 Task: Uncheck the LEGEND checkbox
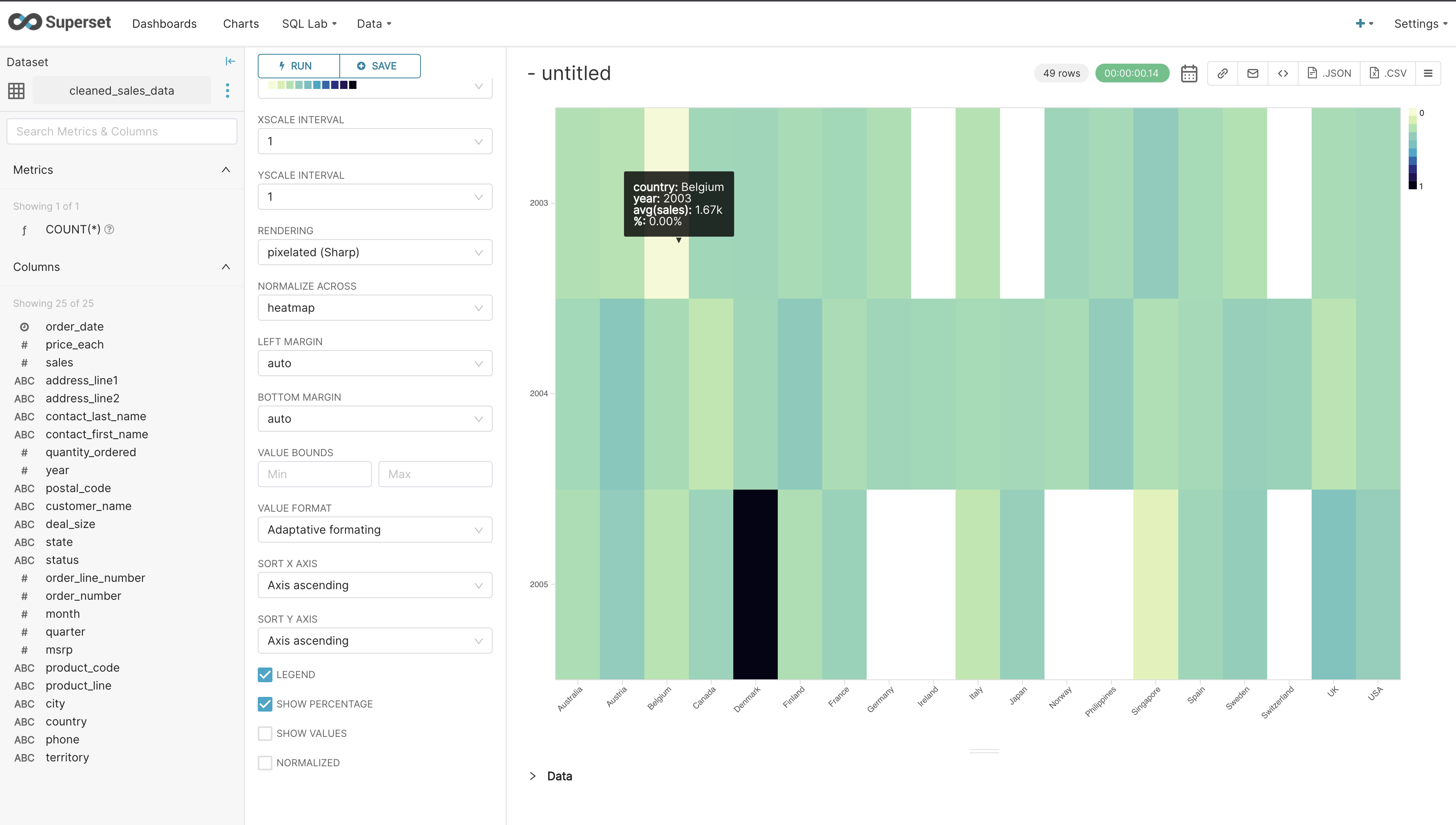265,674
